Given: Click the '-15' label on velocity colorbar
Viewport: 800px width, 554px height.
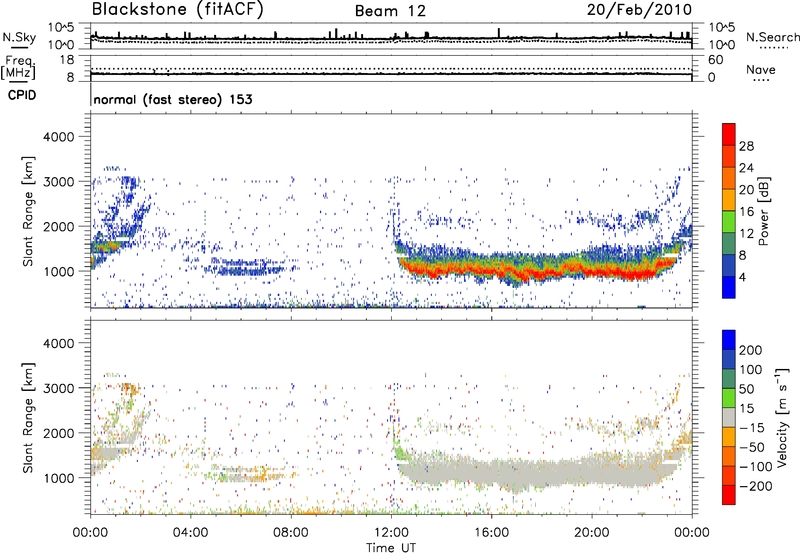Looking at the screenshot, I should coord(751,427).
